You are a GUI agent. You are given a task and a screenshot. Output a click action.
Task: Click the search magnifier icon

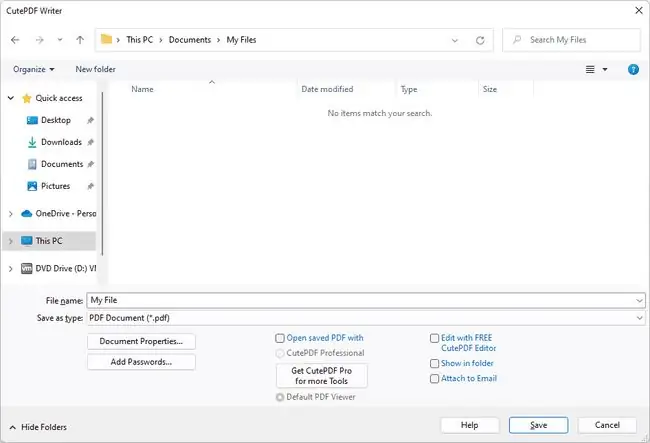click(x=517, y=40)
